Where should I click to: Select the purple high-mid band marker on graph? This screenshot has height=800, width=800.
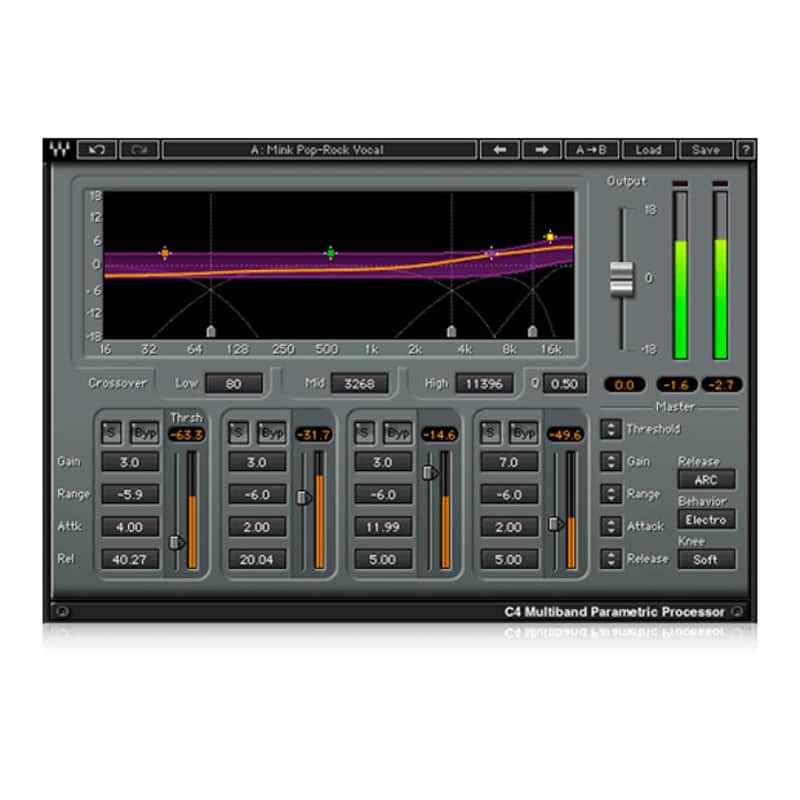tap(491, 253)
